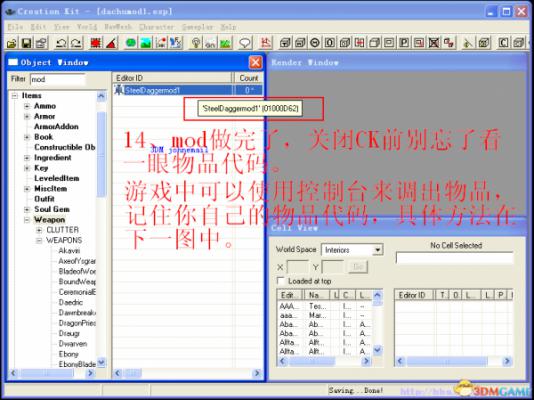Open the World Space Interiors dropdown
This screenshot has width=534, height=400.
click(x=352, y=250)
